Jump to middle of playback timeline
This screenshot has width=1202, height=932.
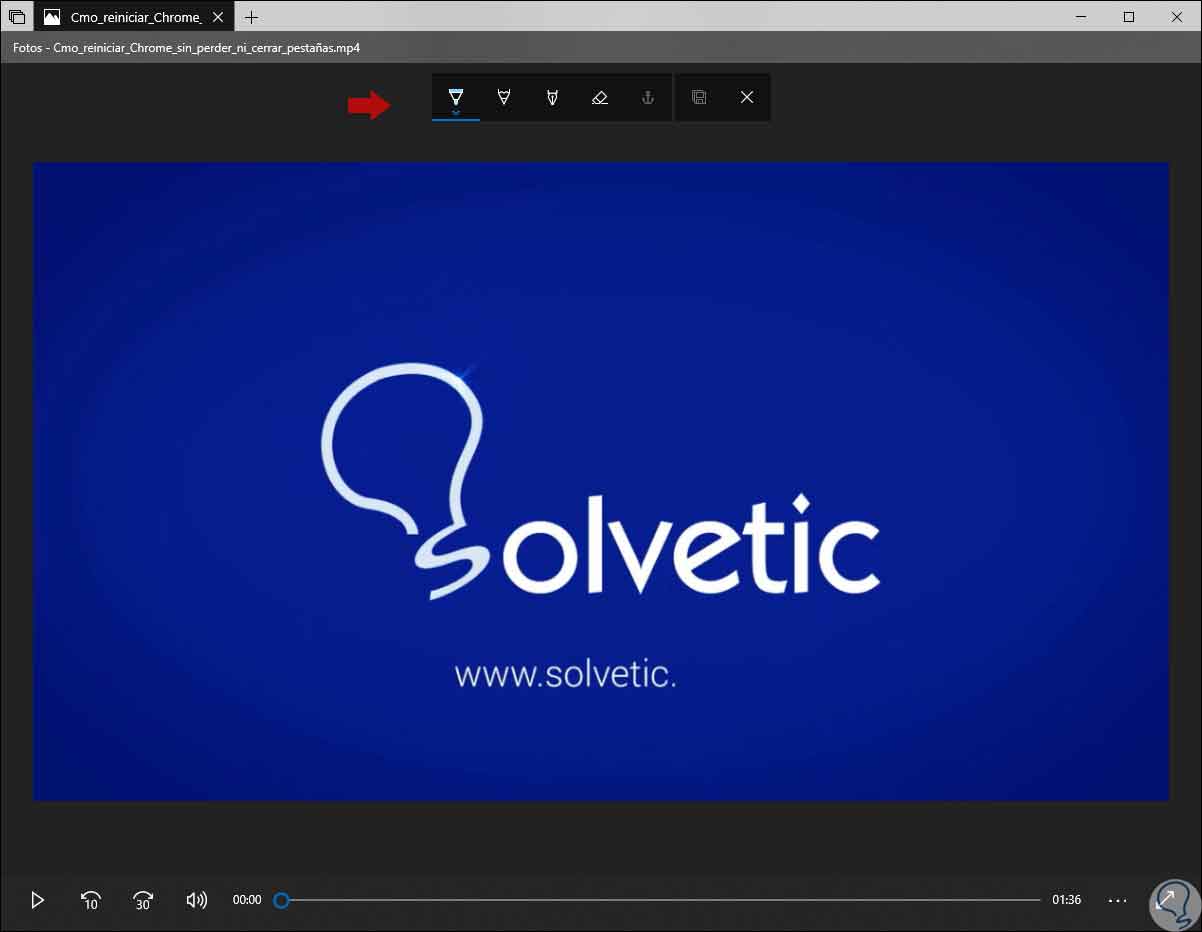pos(661,900)
